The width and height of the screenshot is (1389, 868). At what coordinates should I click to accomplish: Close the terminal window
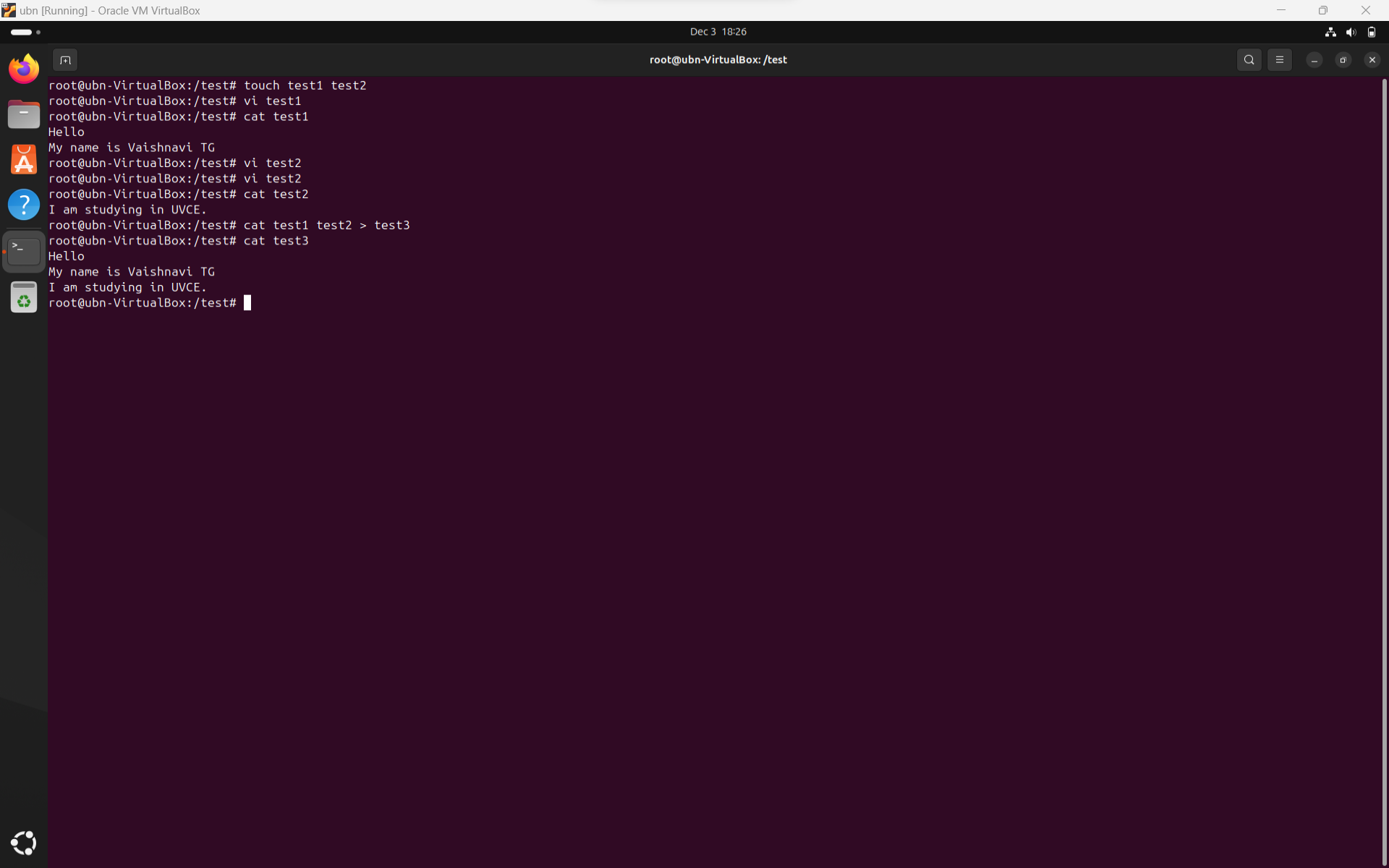[1372, 60]
